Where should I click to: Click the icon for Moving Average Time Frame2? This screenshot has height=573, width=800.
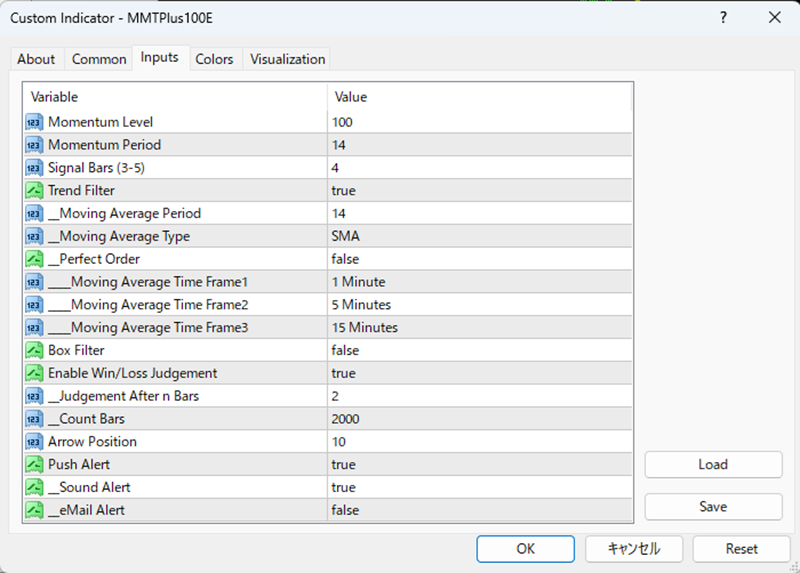(34, 305)
